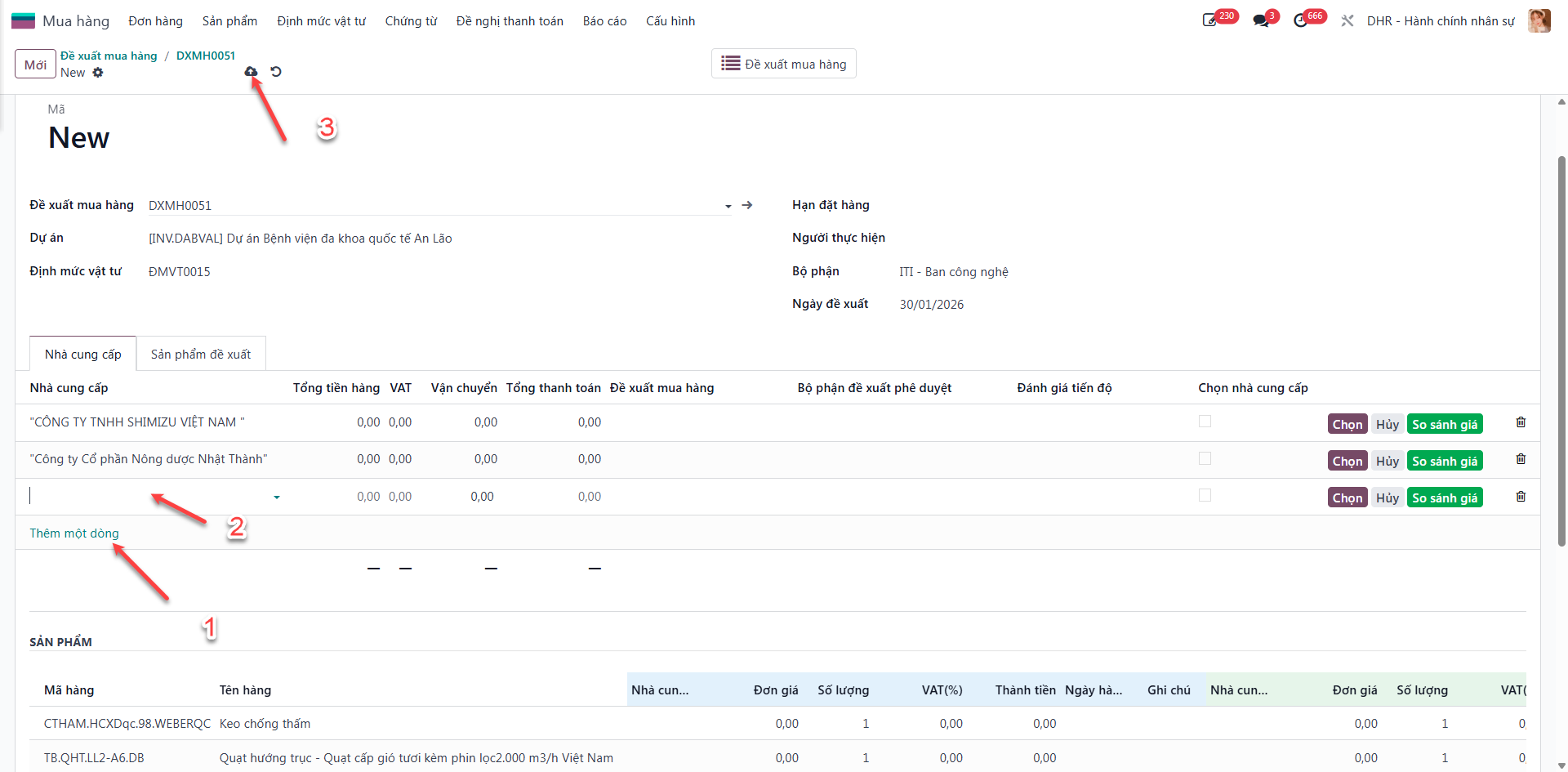
Task: Open the Chứng từ menu
Action: point(411,21)
